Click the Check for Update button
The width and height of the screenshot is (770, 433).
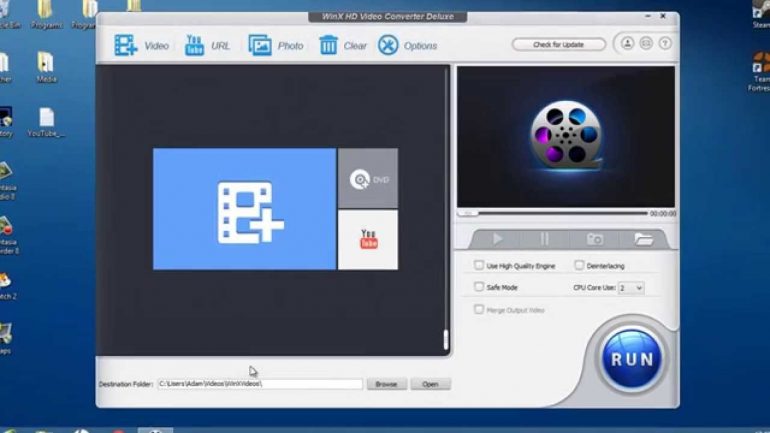558,45
